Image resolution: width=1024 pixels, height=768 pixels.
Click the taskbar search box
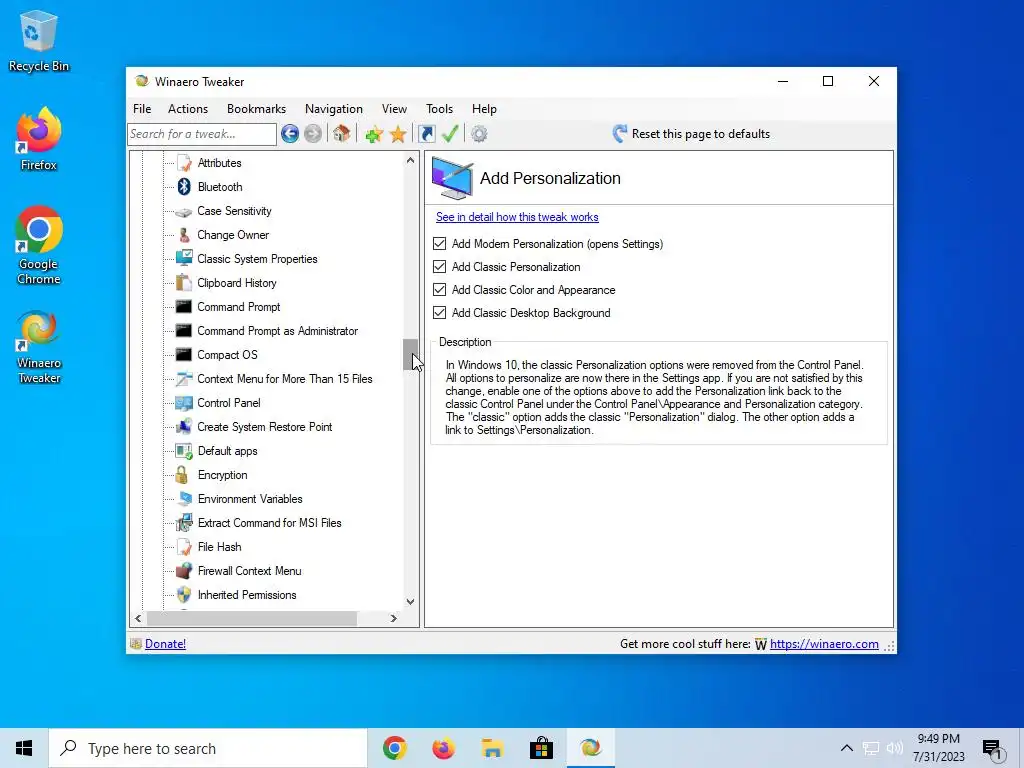pos(208,748)
